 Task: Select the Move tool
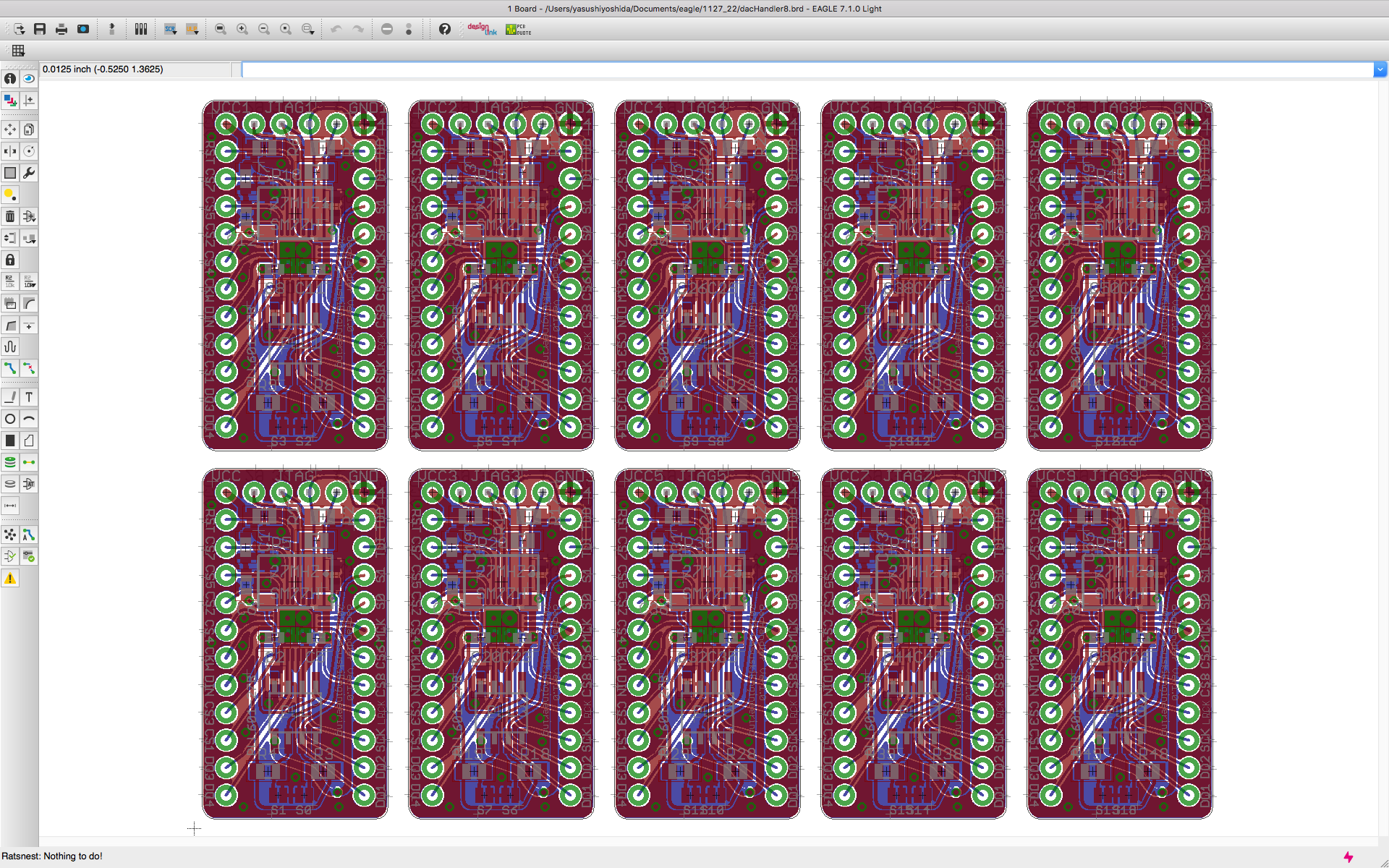(x=10, y=129)
